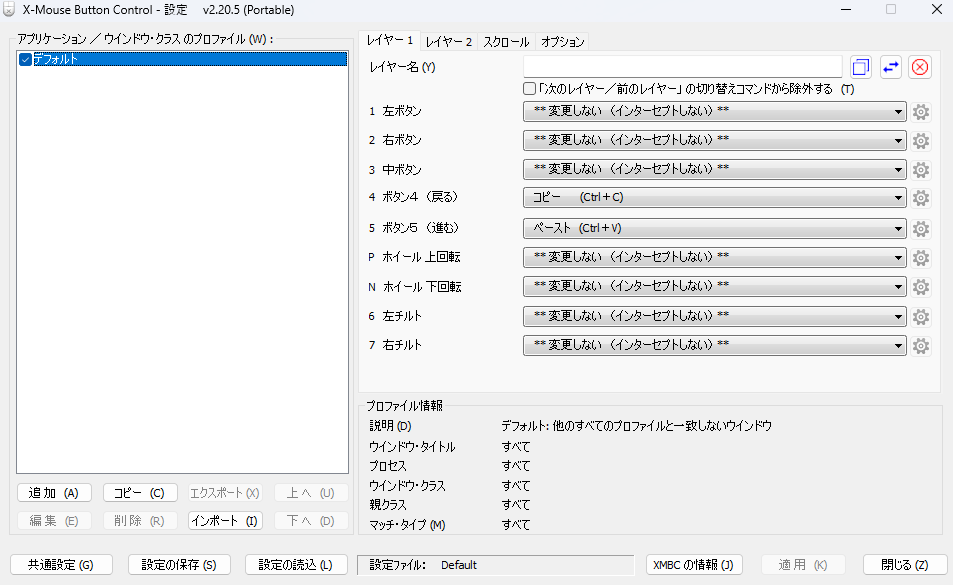
Task: Expand the 右チルト action dropdown
Action: click(x=714, y=345)
